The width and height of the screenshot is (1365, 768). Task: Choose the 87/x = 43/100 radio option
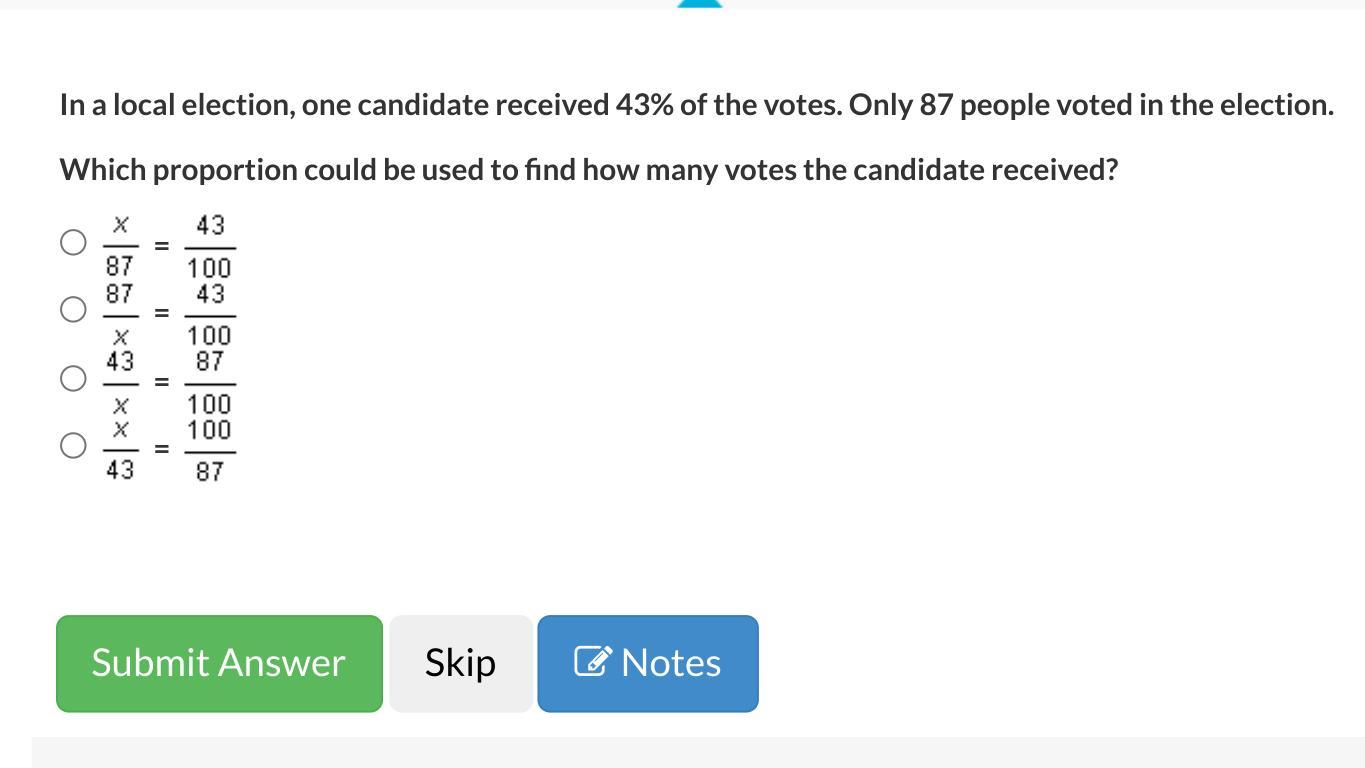73,310
